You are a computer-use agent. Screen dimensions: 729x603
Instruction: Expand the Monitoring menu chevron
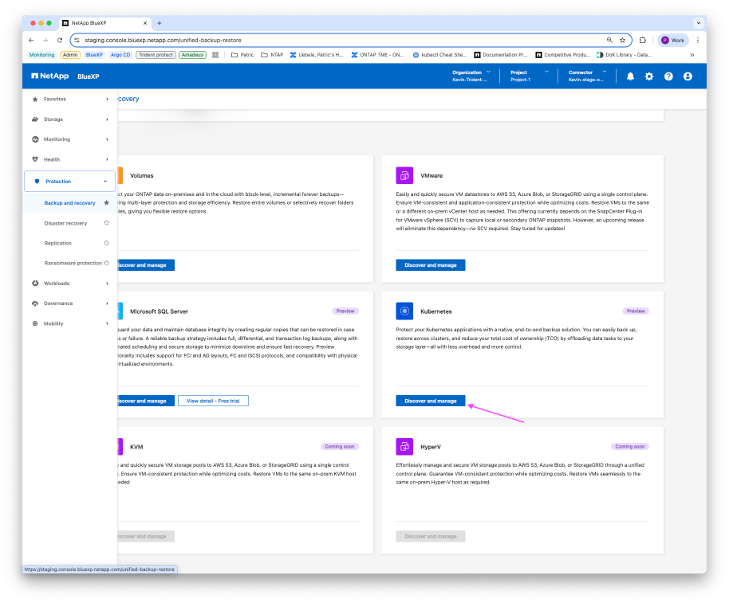107,139
